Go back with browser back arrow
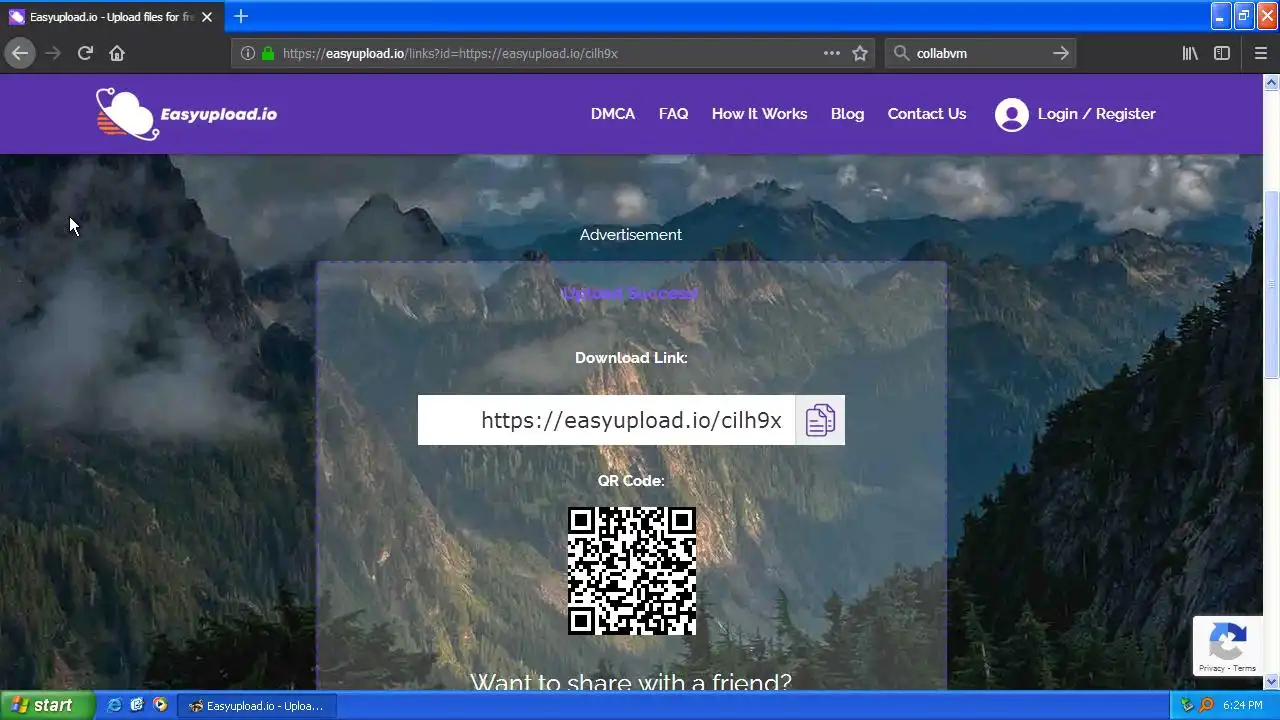The image size is (1280, 720). [x=20, y=53]
